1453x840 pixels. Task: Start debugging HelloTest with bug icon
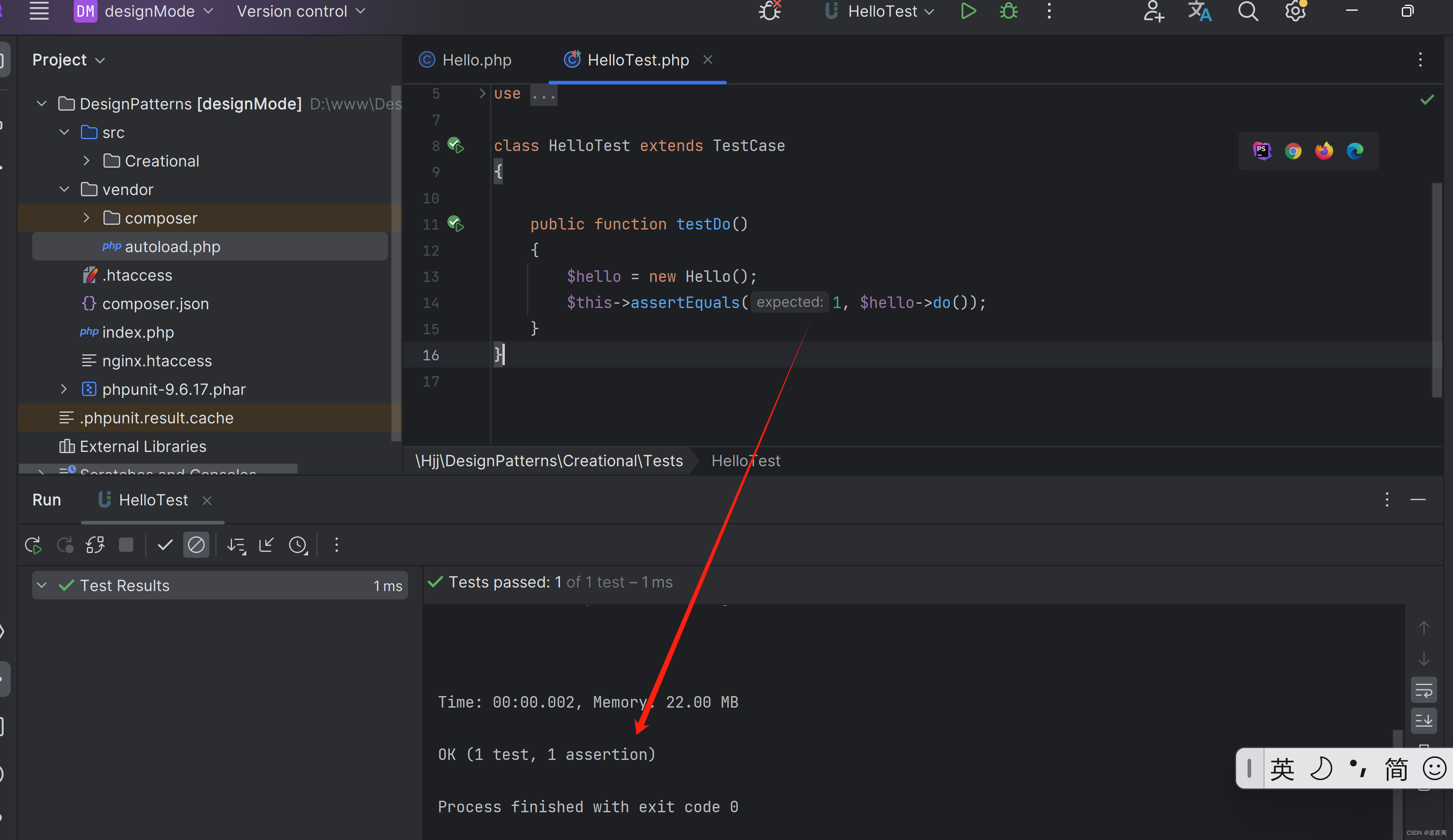click(1008, 11)
